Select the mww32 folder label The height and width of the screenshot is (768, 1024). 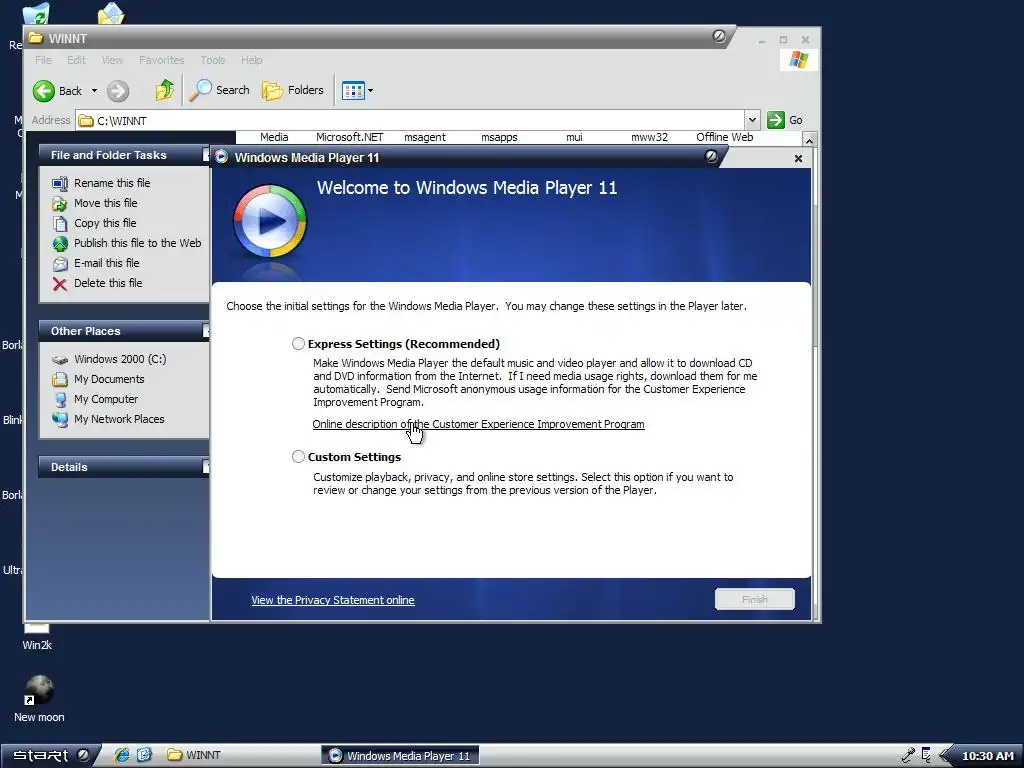[649, 137]
